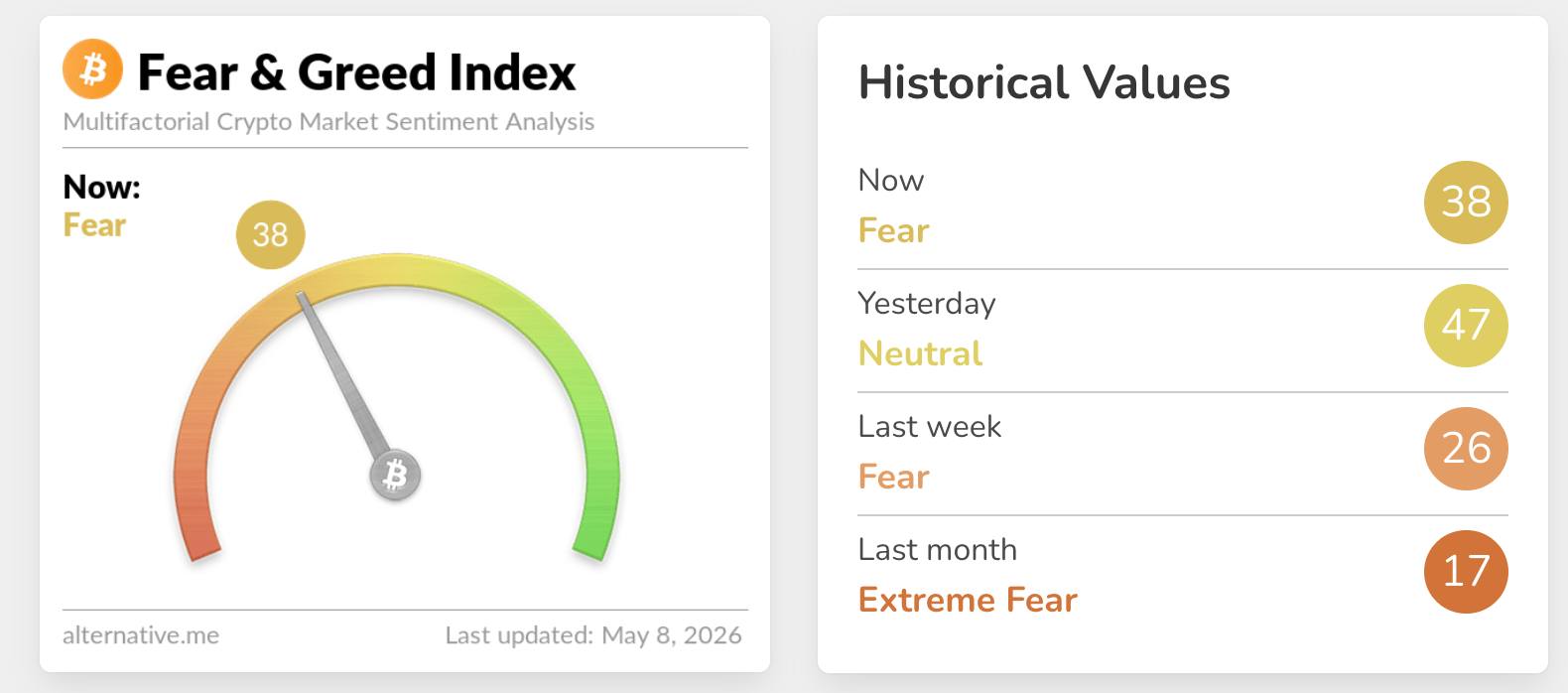Click the orange Bitcoin logo icon
Viewport: 1568px width, 693px height.
point(92,69)
